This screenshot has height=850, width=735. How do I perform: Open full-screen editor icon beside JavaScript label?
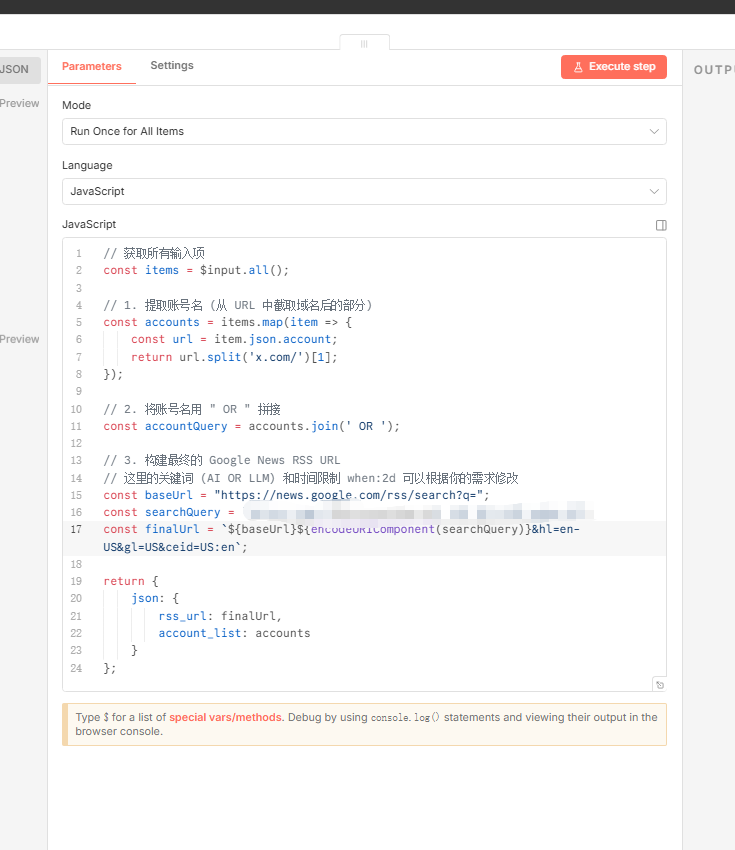pos(661,225)
